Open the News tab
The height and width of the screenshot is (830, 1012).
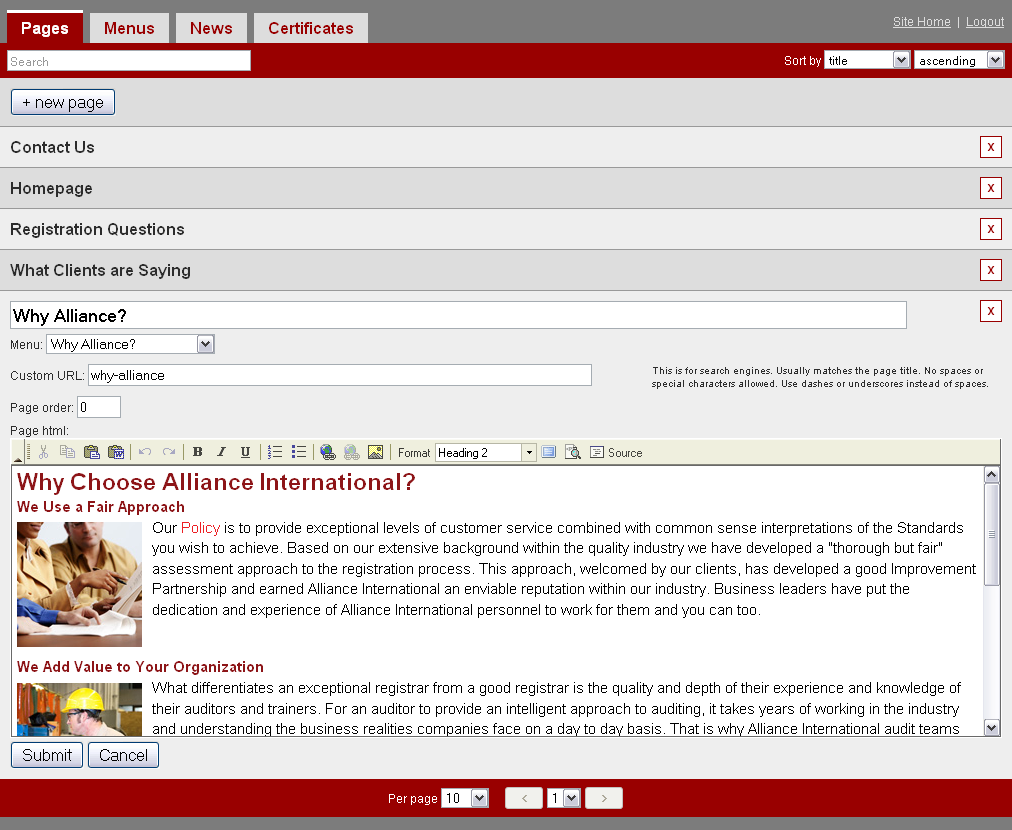pos(211,28)
